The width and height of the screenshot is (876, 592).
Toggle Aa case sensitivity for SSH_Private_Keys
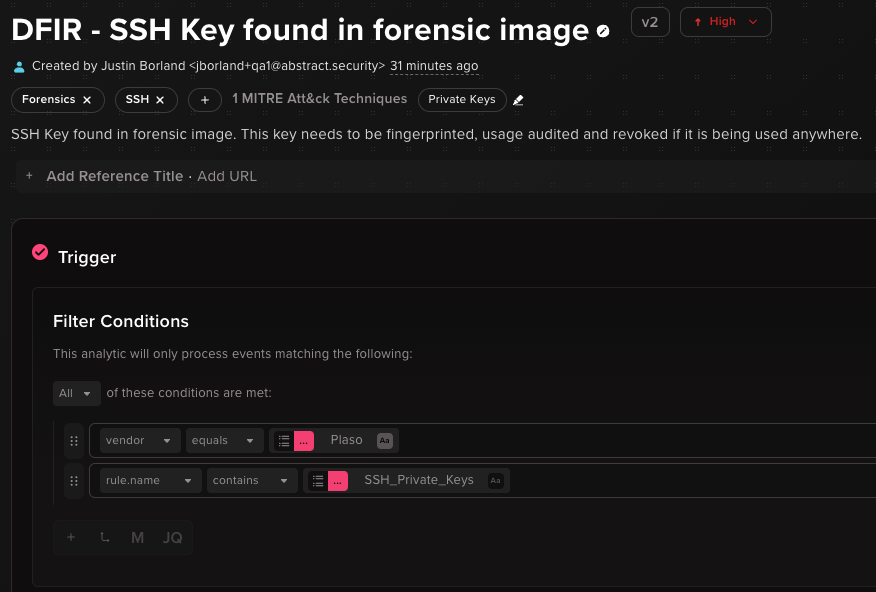pos(495,480)
